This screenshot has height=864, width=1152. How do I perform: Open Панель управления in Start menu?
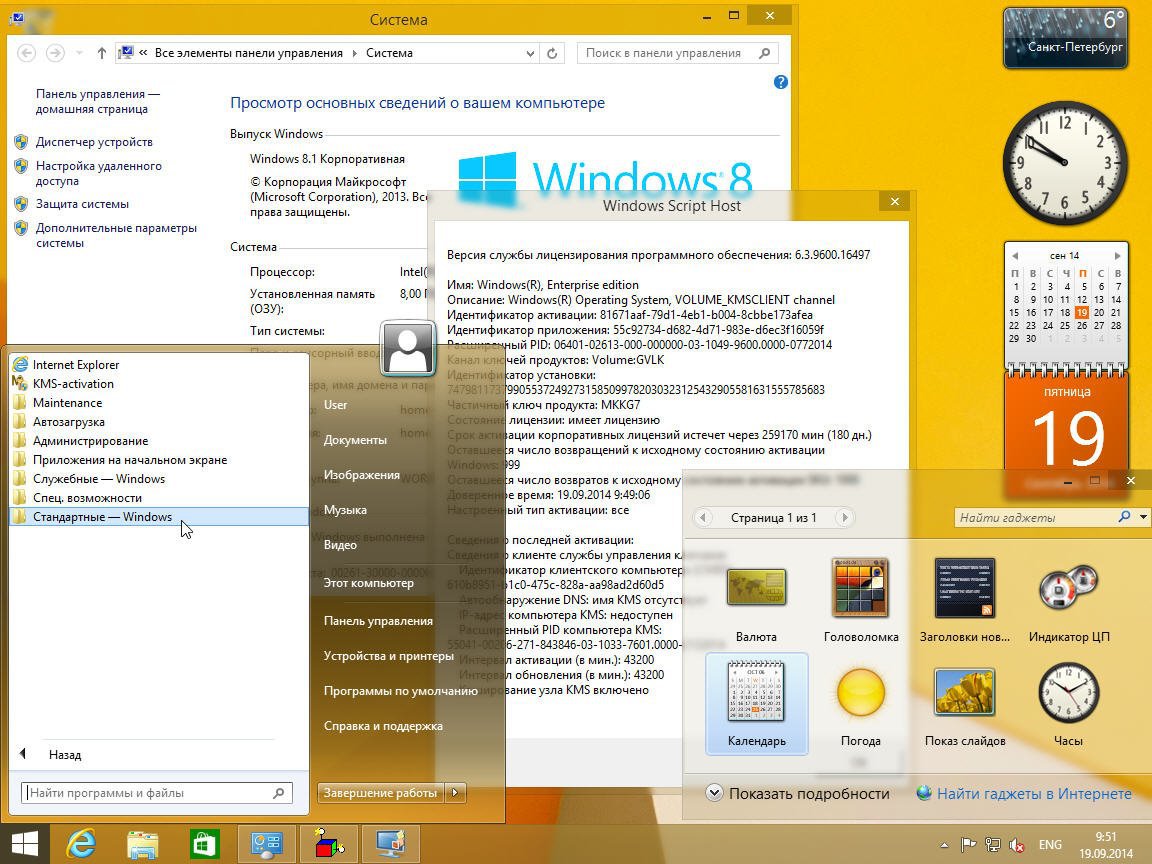tap(378, 621)
